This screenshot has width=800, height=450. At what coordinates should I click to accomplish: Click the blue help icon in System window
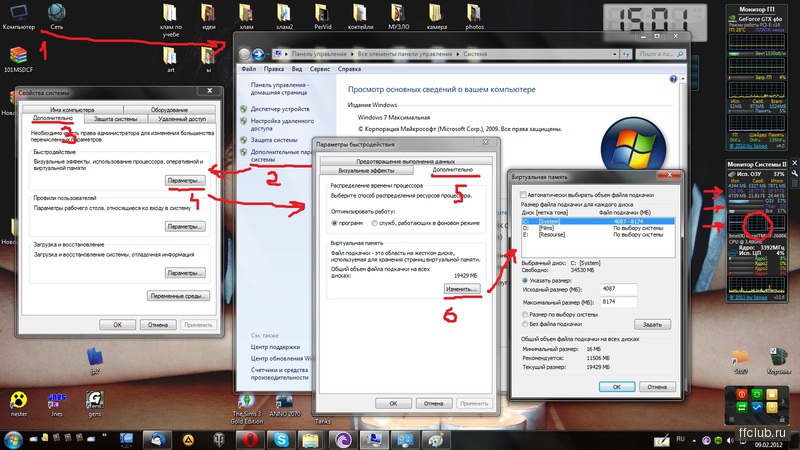tap(673, 79)
